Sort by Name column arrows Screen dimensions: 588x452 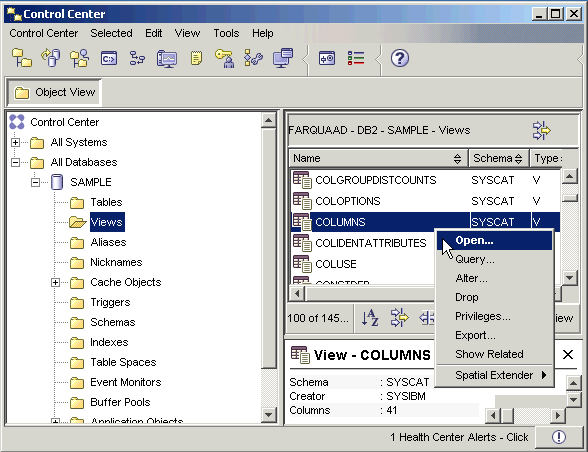pyautogui.click(x=457, y=159)
